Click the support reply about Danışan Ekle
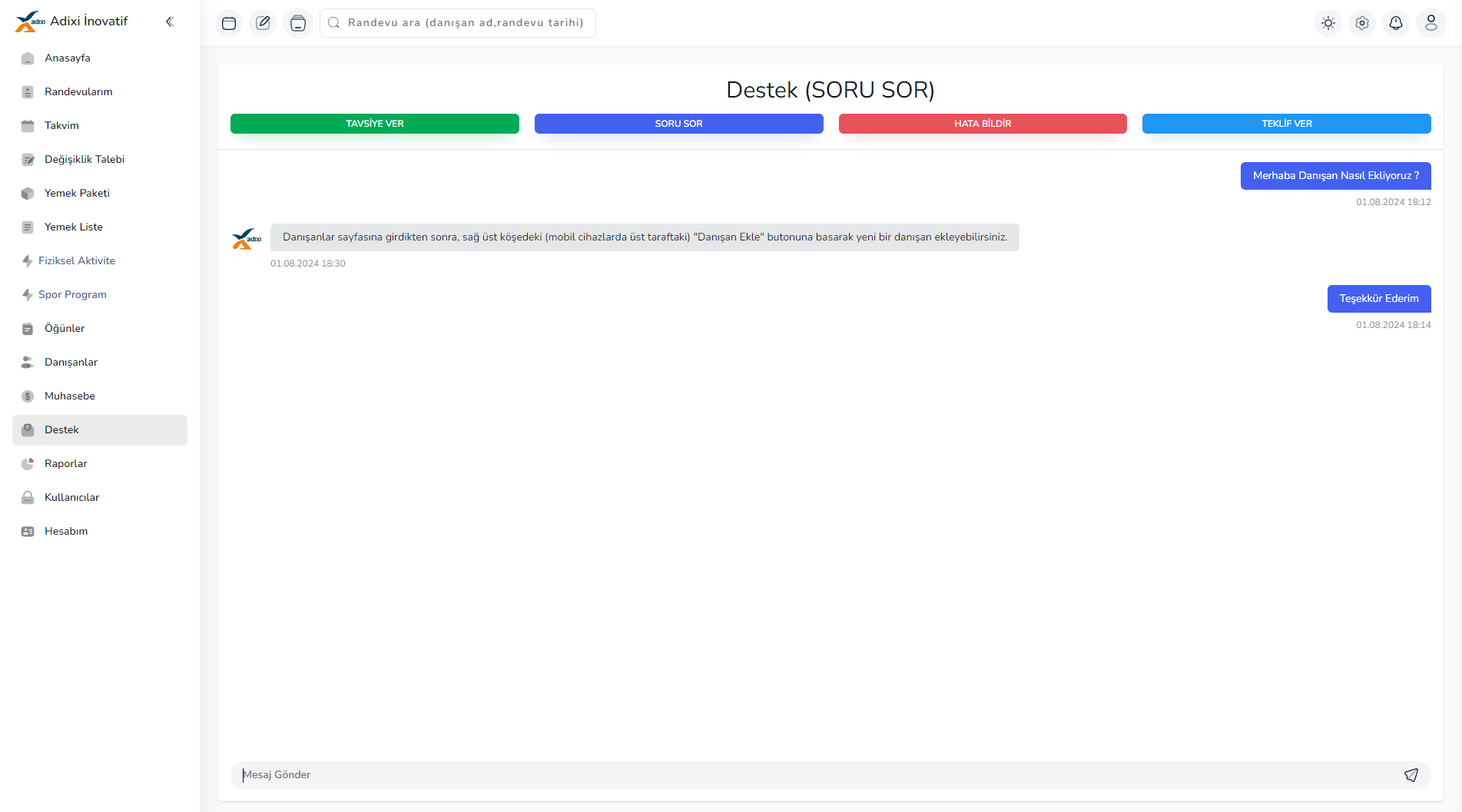 coord(645,237)
